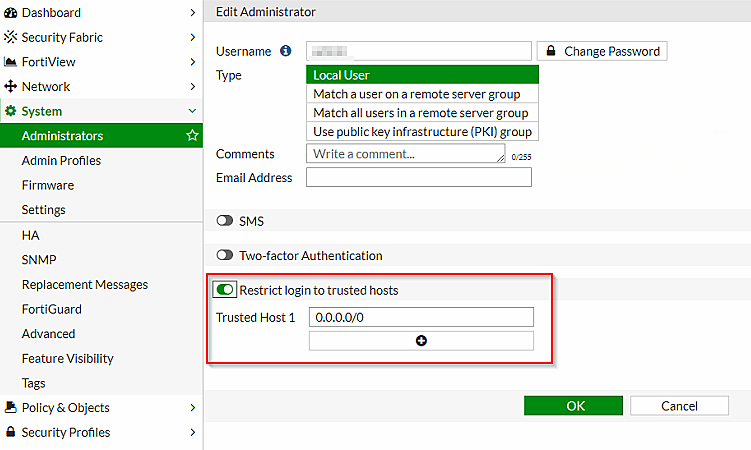Screen dimensions: 751x450
Task: Click the Policy & Objects label
Action: pos(66,407)
